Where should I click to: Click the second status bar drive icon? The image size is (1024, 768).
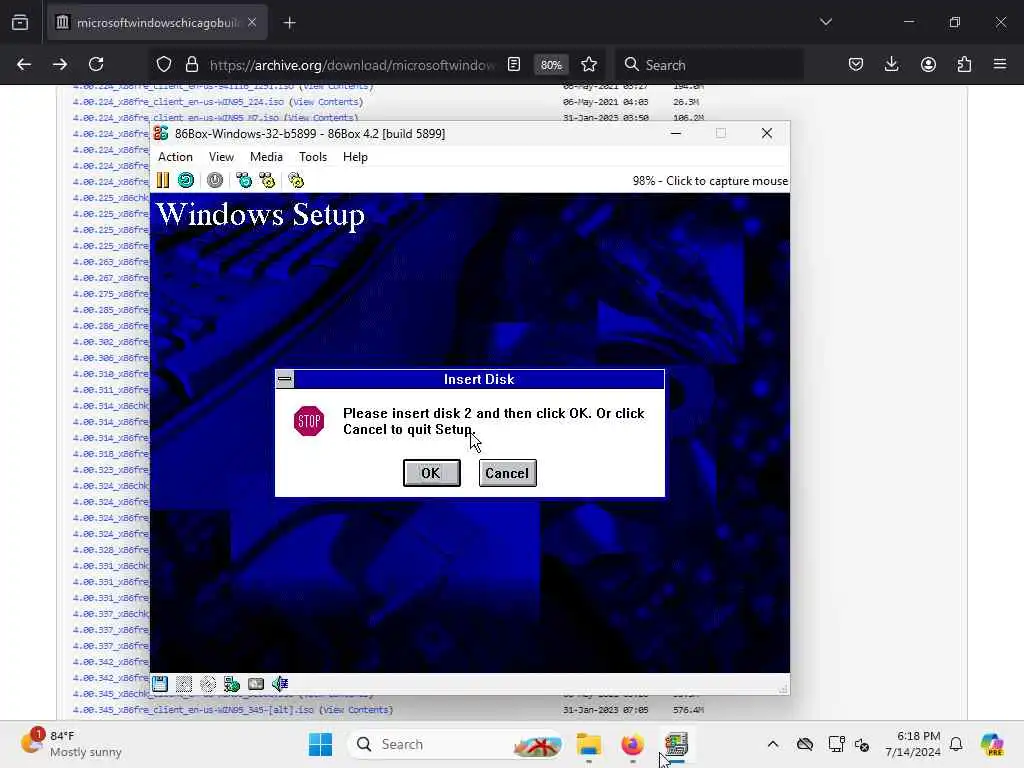(184, 684)
